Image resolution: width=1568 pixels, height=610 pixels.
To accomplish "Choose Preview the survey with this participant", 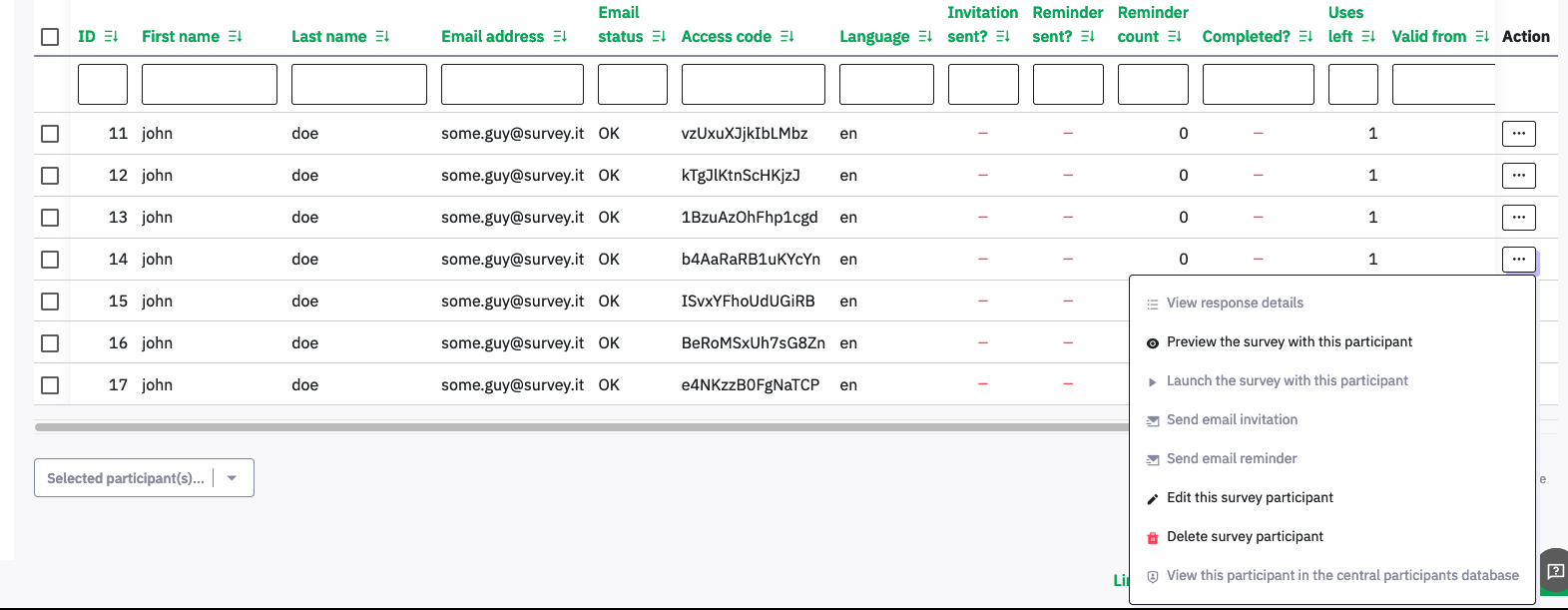I will pyautogui.click(x=1289, y=342).
